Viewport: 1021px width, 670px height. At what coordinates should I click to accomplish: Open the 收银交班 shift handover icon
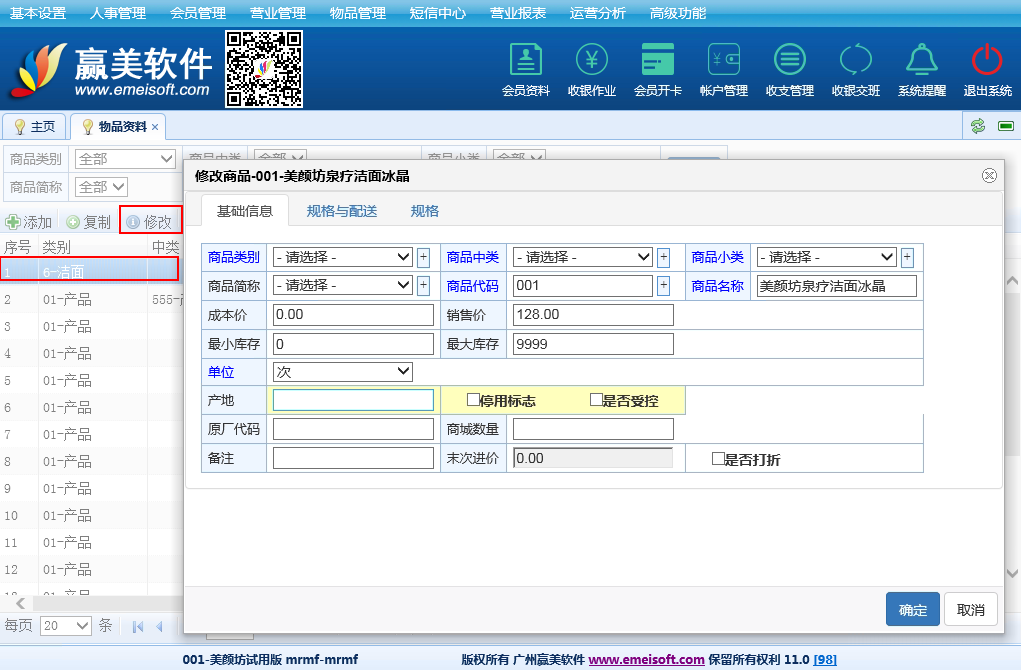(x=855, y=61)
